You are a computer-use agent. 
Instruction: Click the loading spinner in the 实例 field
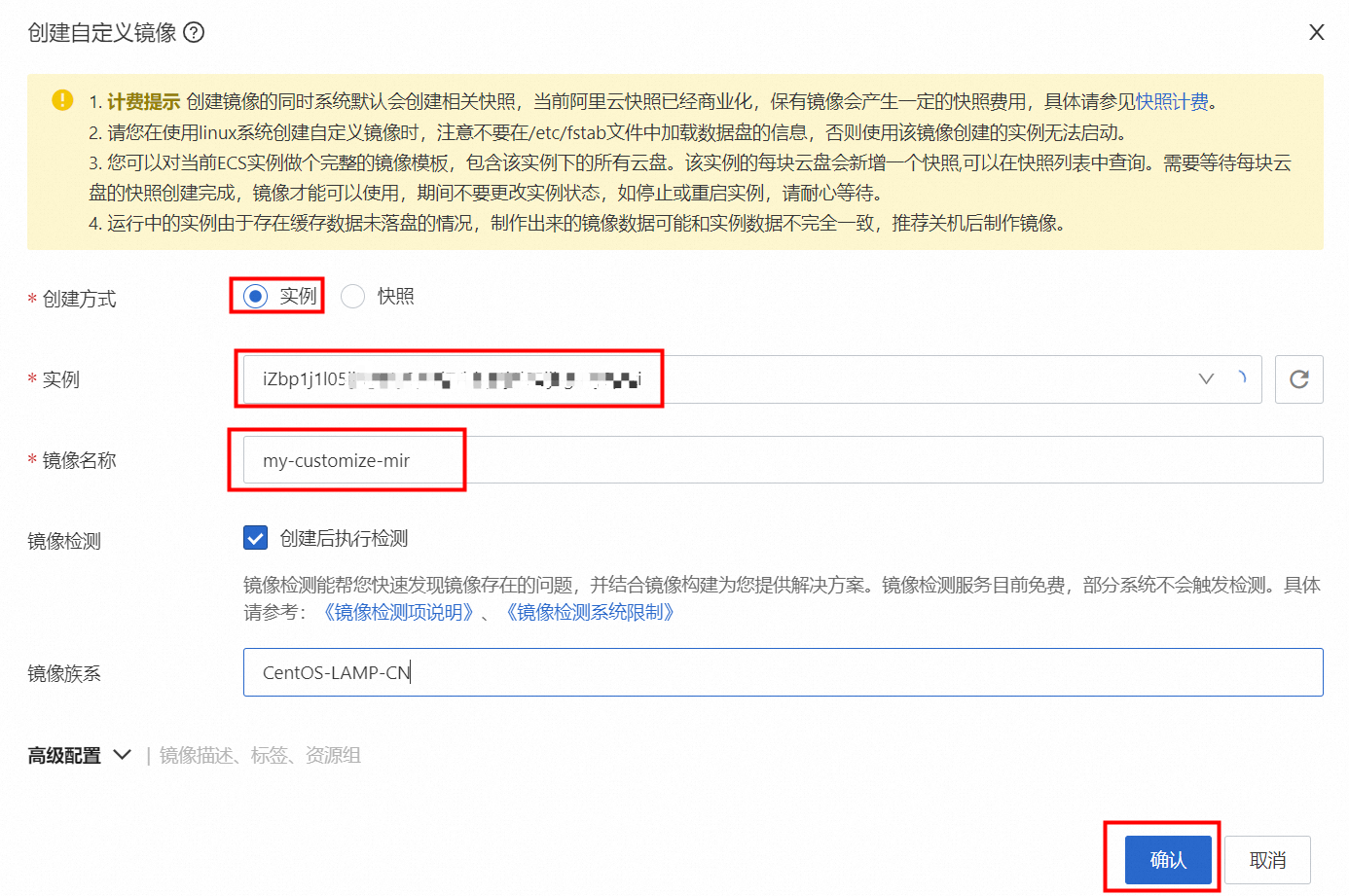(x=1240, y=378)
